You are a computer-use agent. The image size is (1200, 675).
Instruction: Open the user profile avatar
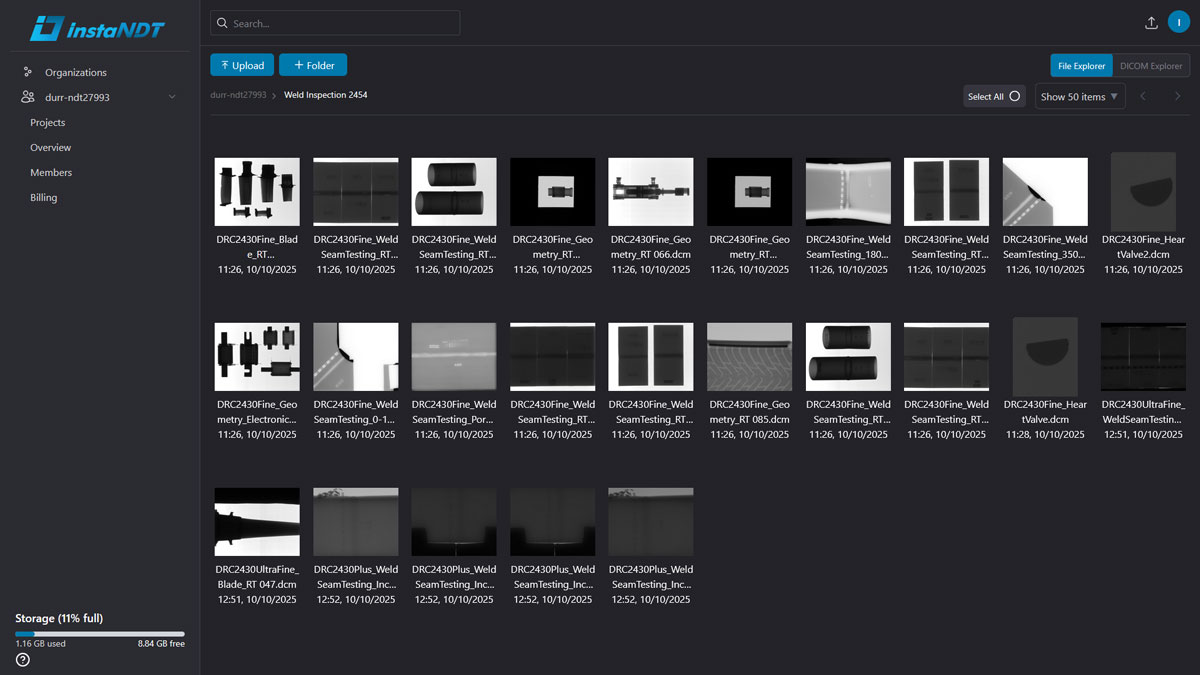[1178, 23]
